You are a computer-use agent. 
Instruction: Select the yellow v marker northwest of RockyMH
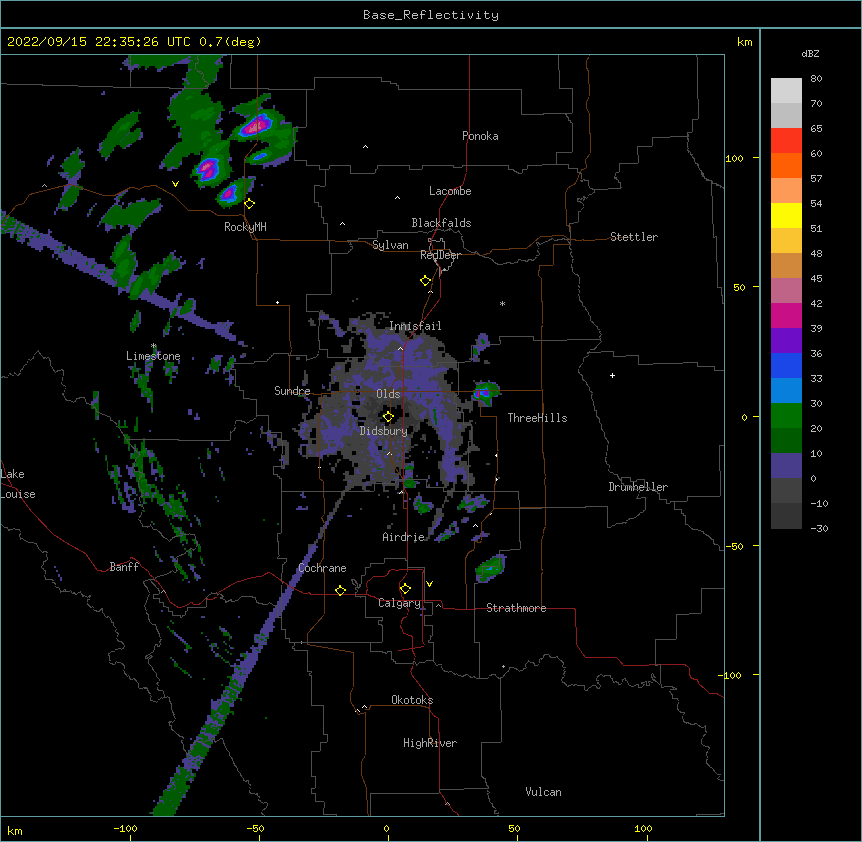175,184
